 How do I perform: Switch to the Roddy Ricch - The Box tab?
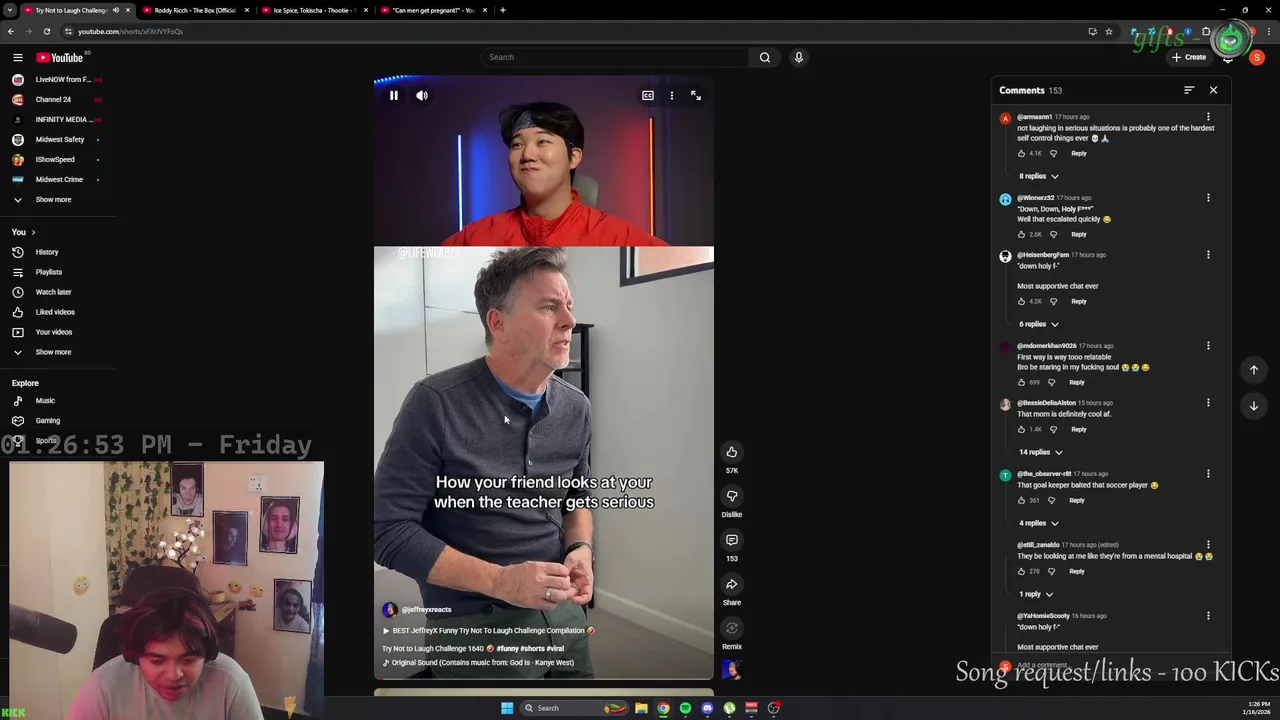(x=194, y=10)
